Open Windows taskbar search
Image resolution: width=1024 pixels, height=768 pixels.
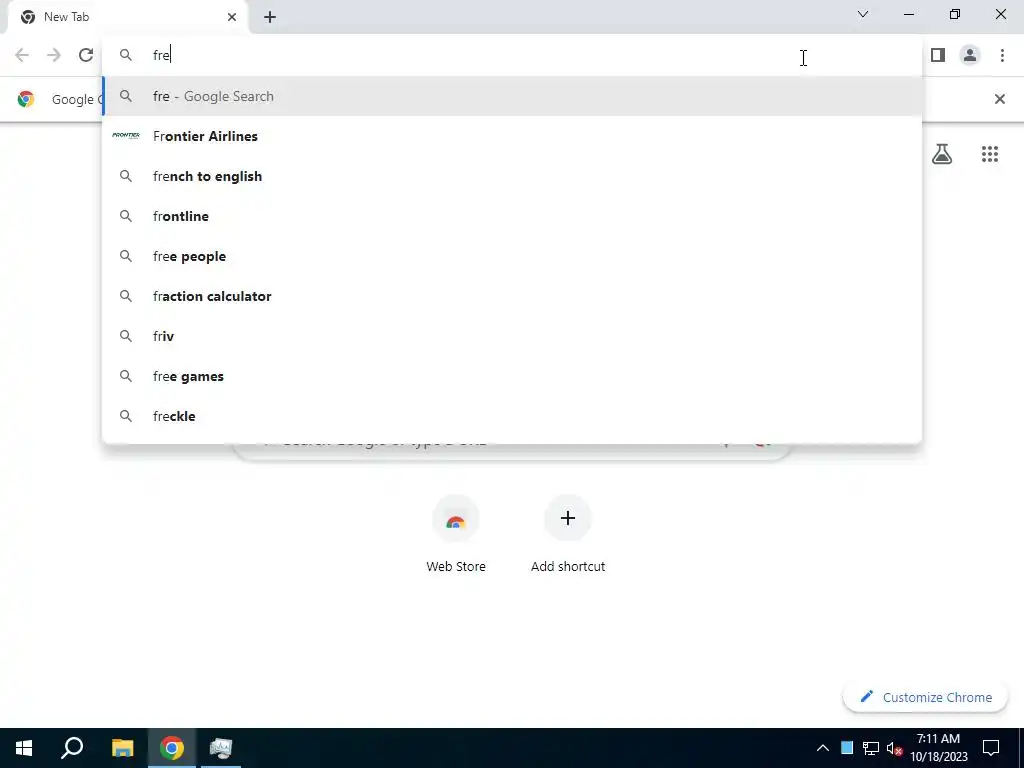(x=72, y=748)
